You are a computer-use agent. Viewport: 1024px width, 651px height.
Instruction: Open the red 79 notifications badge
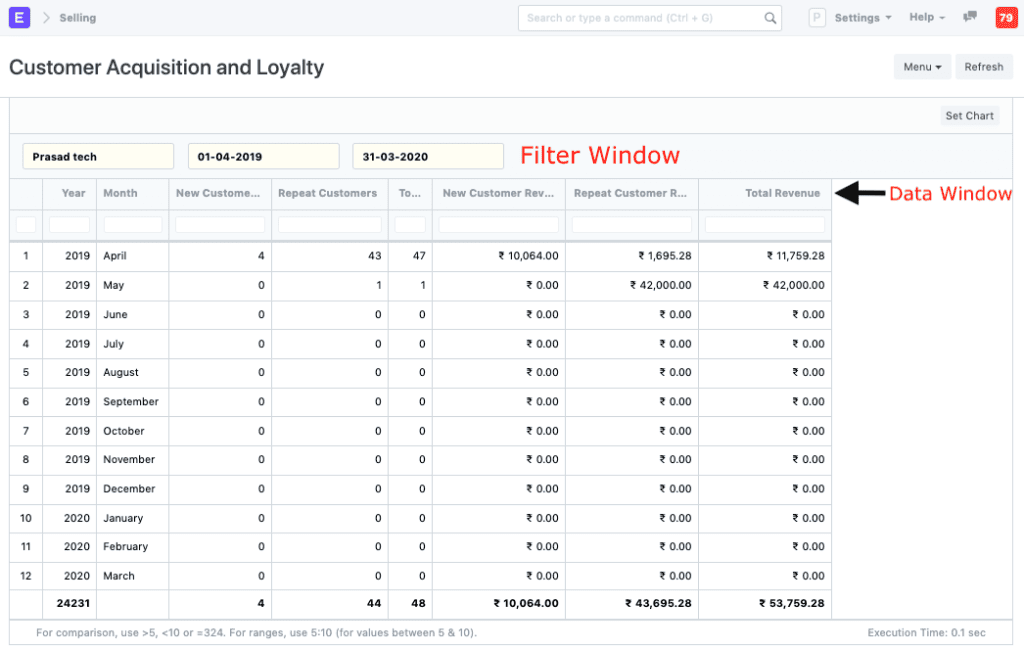(1006, 18)
